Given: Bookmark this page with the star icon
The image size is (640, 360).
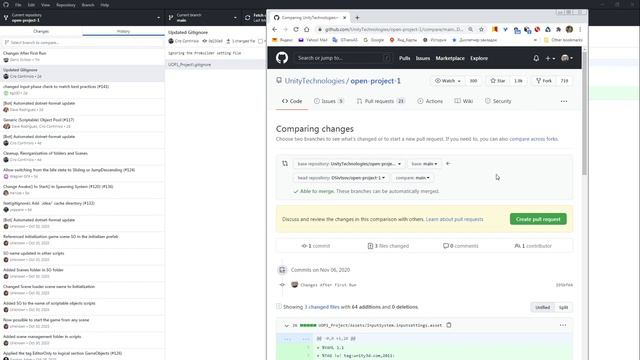Looking at the screenshot, I should (x=481, y=29).
